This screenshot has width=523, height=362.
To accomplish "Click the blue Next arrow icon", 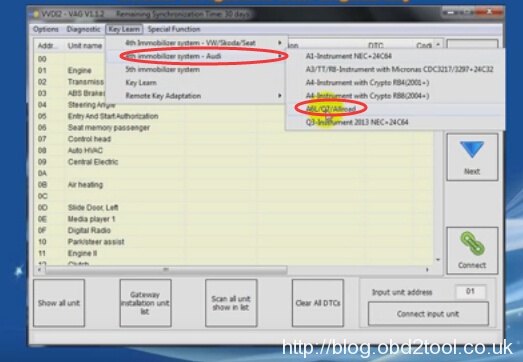I will tap(472, 149).
